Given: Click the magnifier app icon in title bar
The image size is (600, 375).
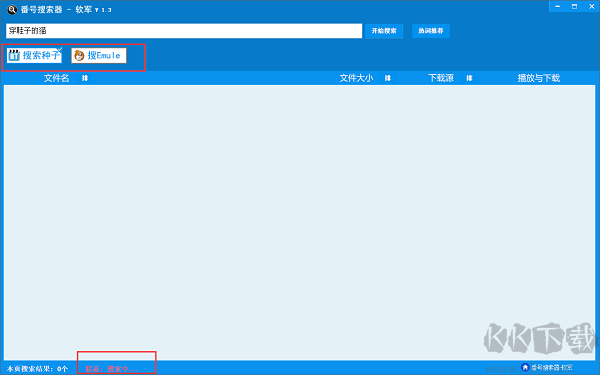Looking at the screenshot, I should pos(12,9).
